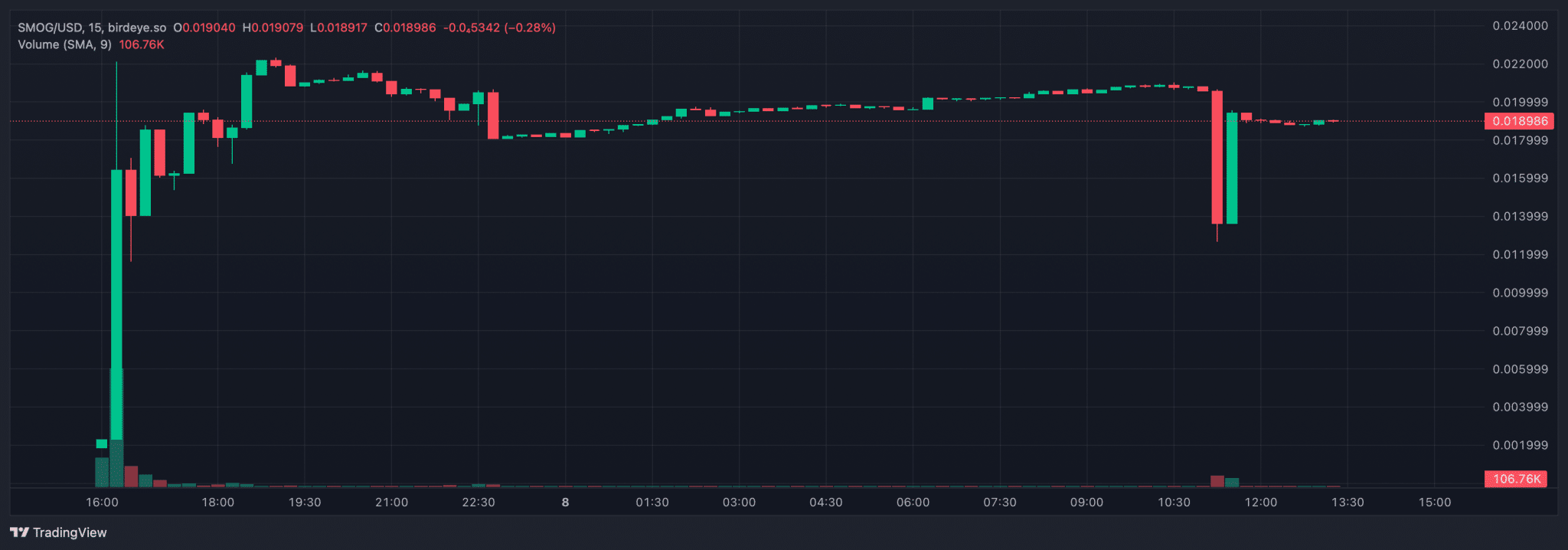Image resolution: width=1568 pixels, height=550 pixels.
Task: Click the 0.003999 price axis label
Action: tap(1520, 407)
